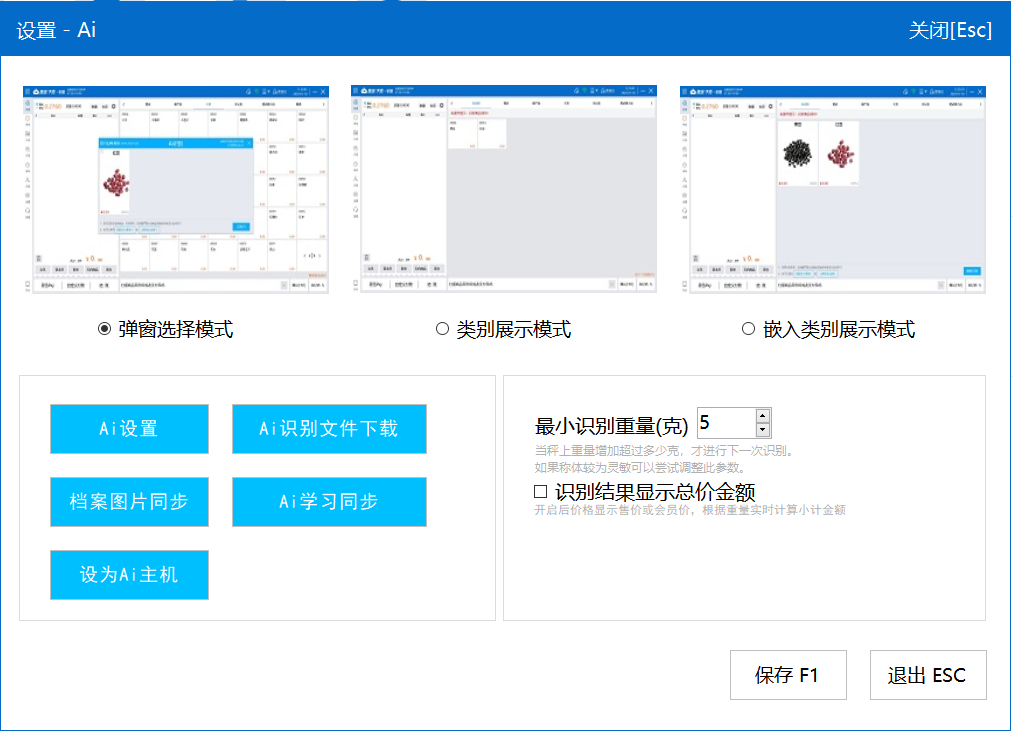Screen dimensions: 1013x731
Task: Enable the 识别结果显示总价金额 checkbox
Action: coord(541,492)
